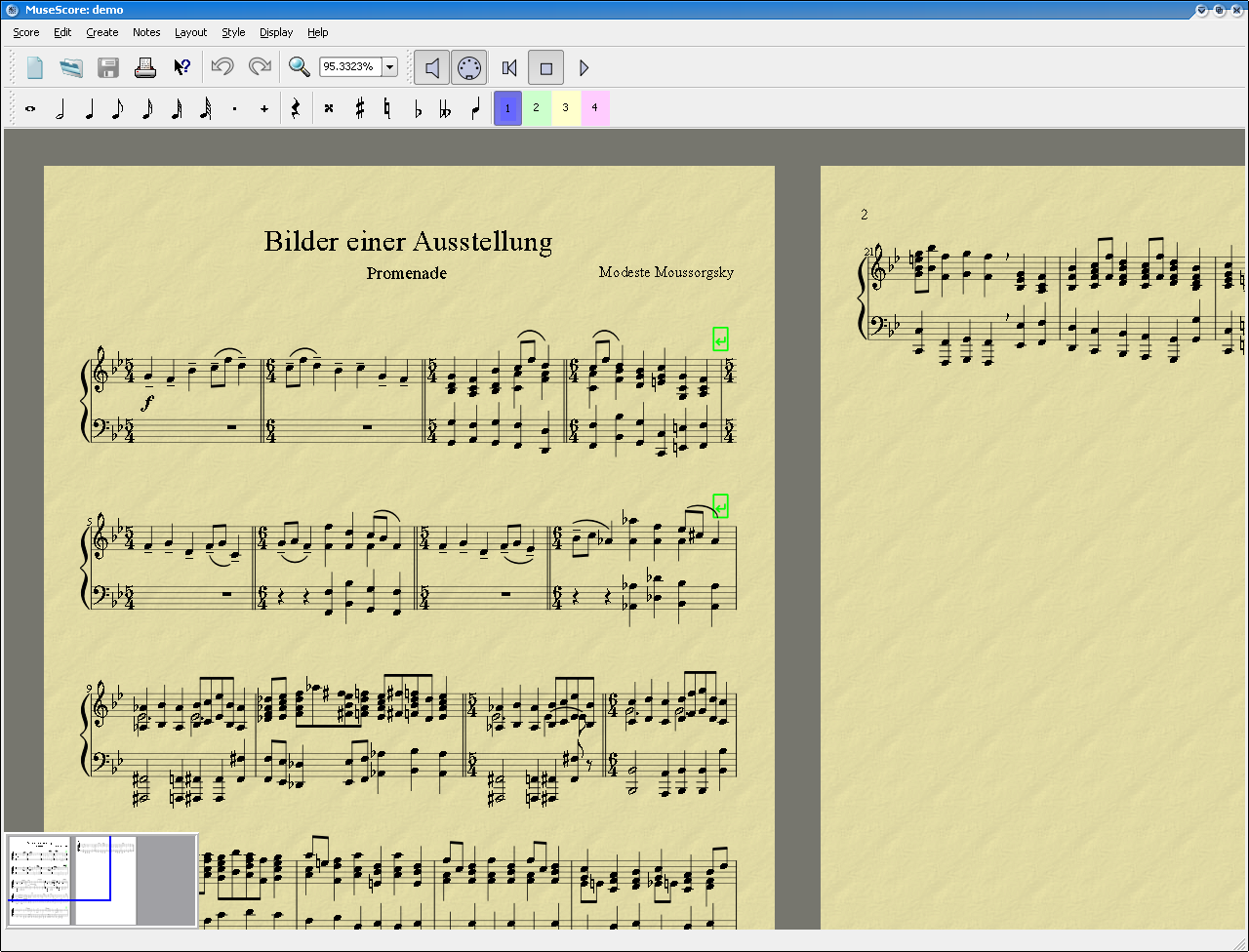
Task: Activate the What's This help cursor icon
Action: point(182,67)
